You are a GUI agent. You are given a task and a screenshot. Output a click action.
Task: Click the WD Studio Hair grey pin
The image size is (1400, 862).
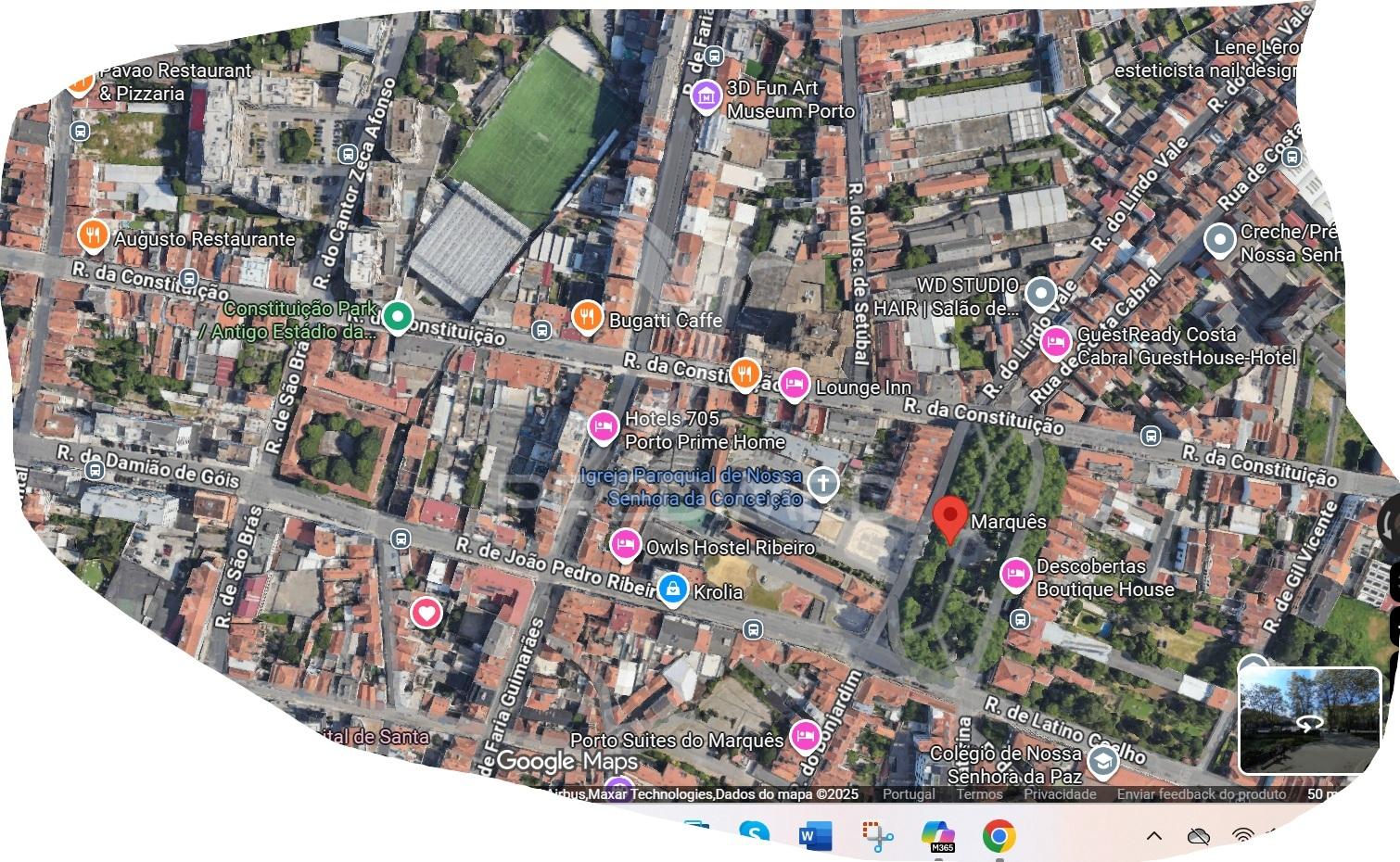(x=1041, y=294)
